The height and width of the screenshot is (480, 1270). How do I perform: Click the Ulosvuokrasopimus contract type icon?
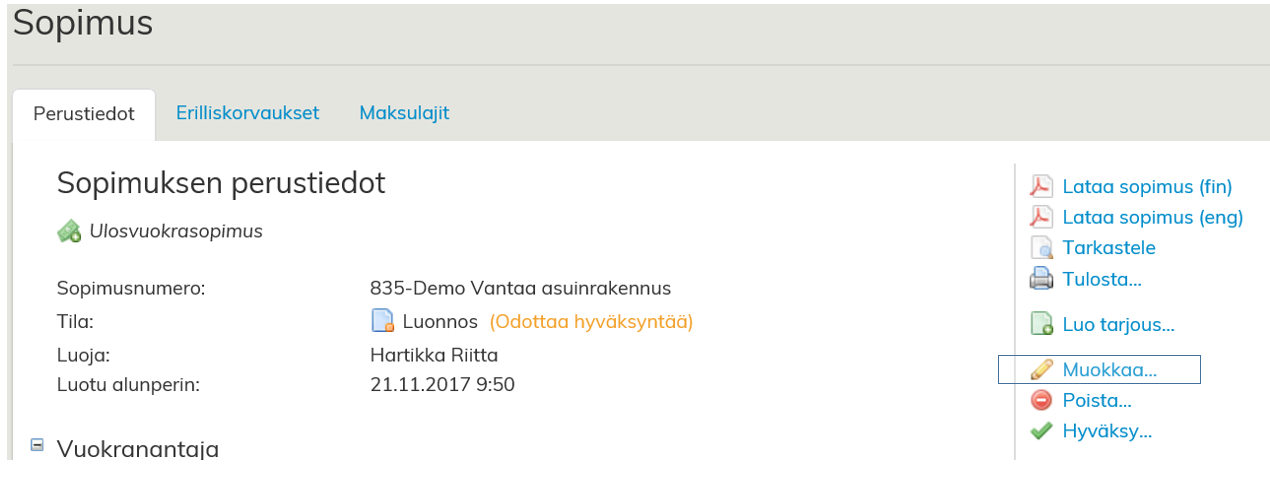click(69, 231)
